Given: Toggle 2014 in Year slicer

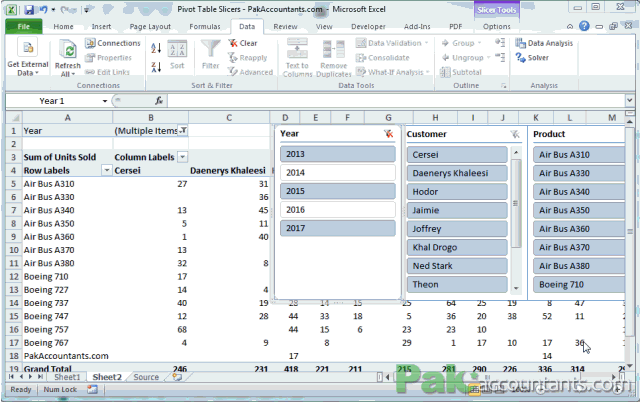Looking at the screenshot, I should [x=338, y=173].
